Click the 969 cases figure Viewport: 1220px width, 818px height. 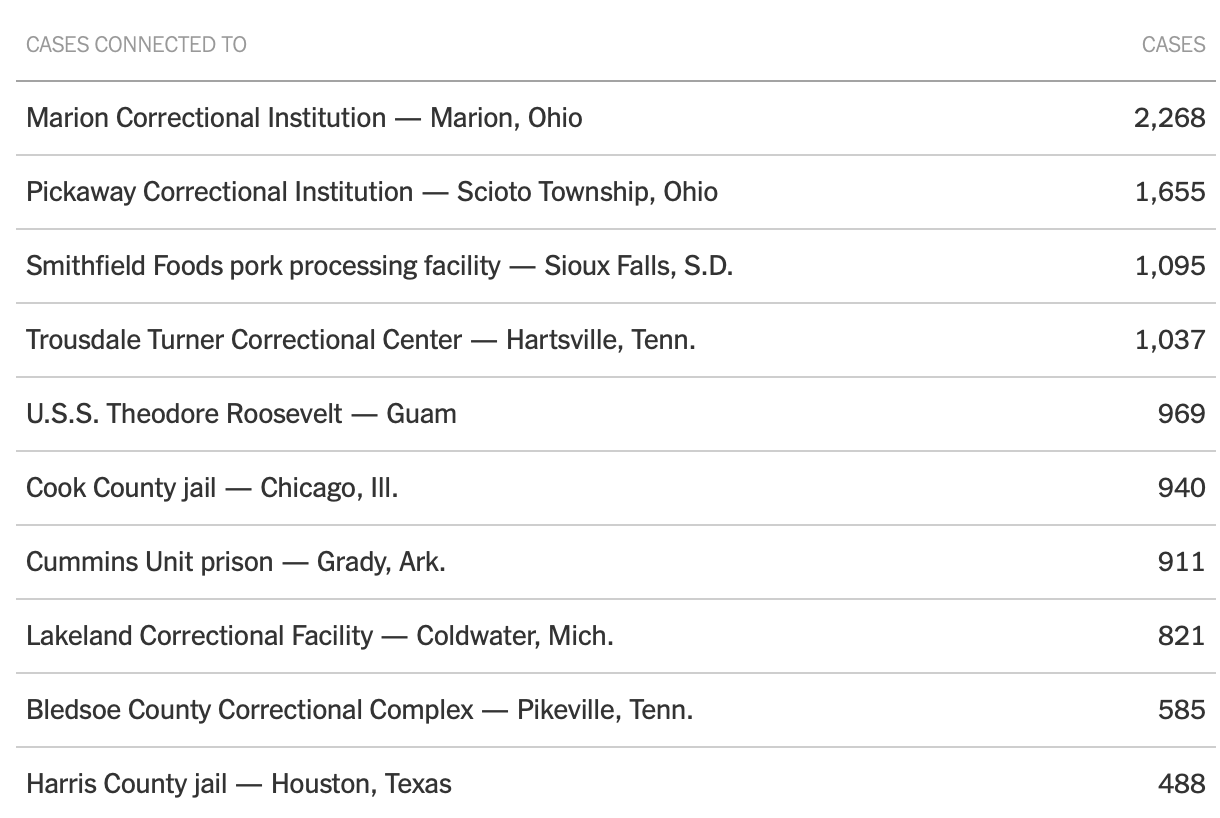(x=1181, y=414)
